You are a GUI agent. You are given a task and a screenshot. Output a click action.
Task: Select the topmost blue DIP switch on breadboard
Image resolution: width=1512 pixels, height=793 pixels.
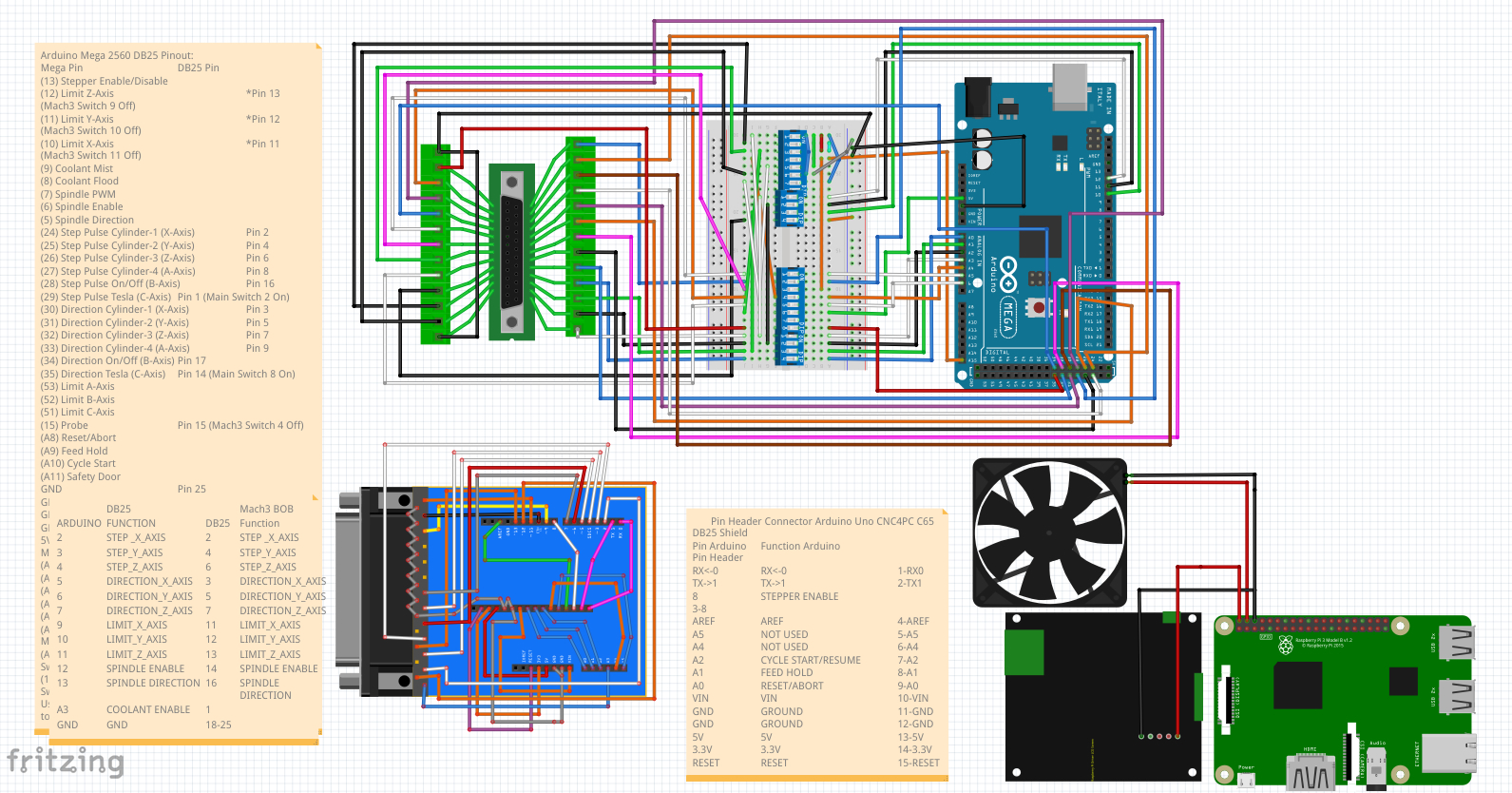tap(792, 159)
